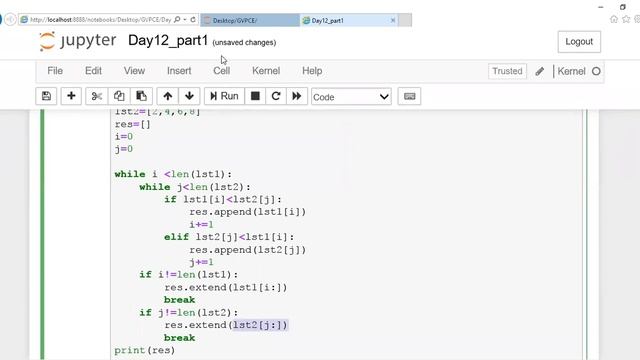Open the Help menu
Image resolution: width=640 pixels, height=360 pixels.
[312, 71]
